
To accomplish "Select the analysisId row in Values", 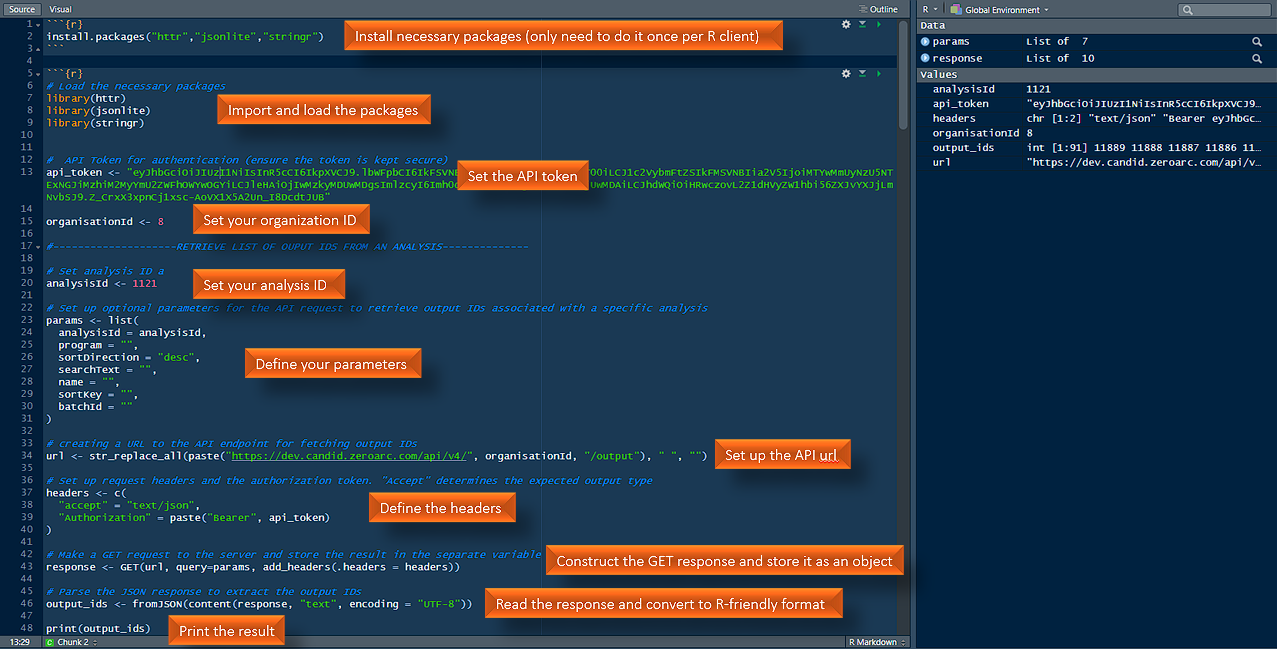I will click(1097, 90).
